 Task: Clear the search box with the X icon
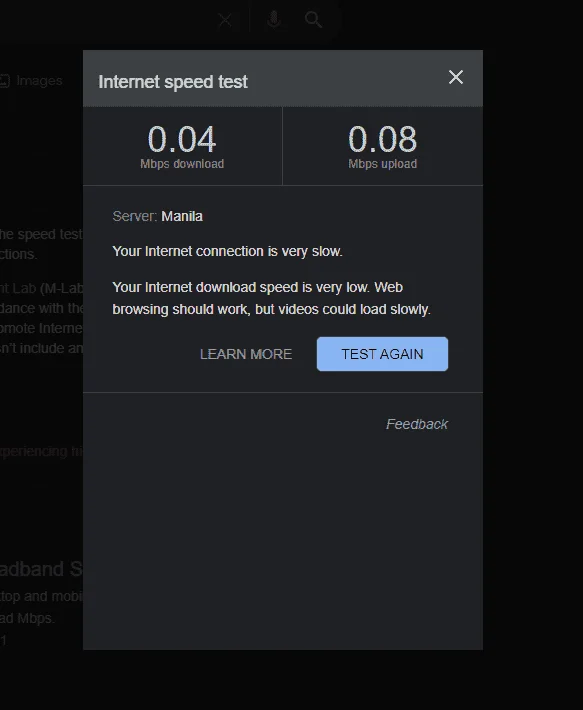pyautogui.click(x=225, y=20)
